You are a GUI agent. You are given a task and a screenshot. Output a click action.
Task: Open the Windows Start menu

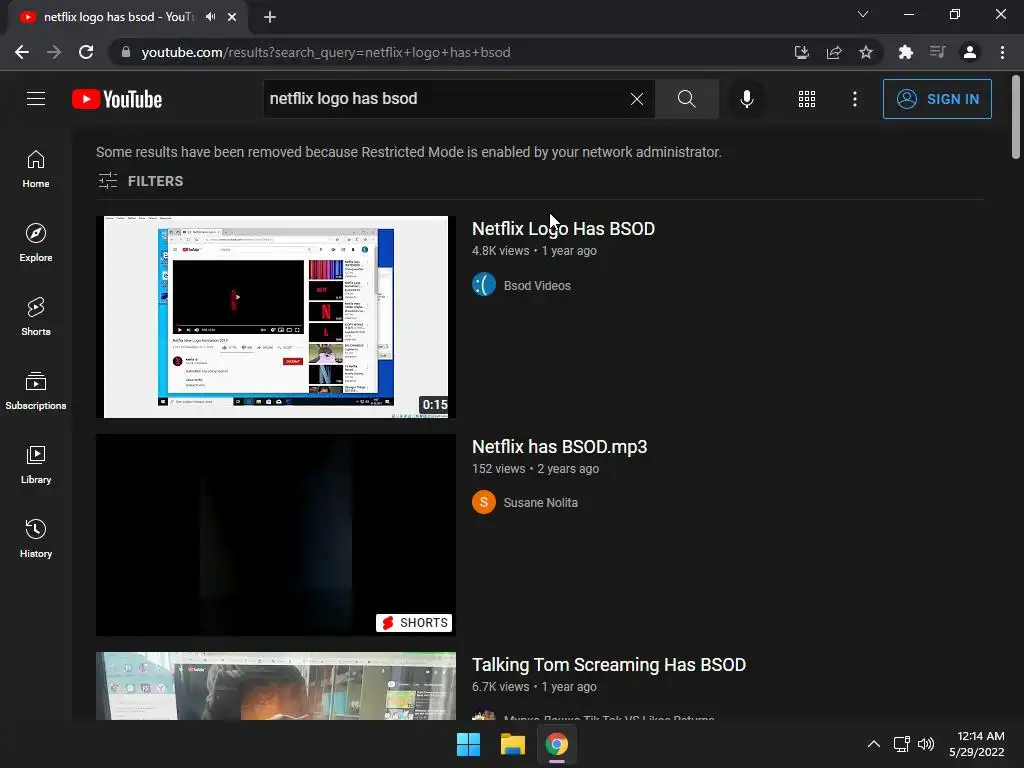tap(468, 744)
